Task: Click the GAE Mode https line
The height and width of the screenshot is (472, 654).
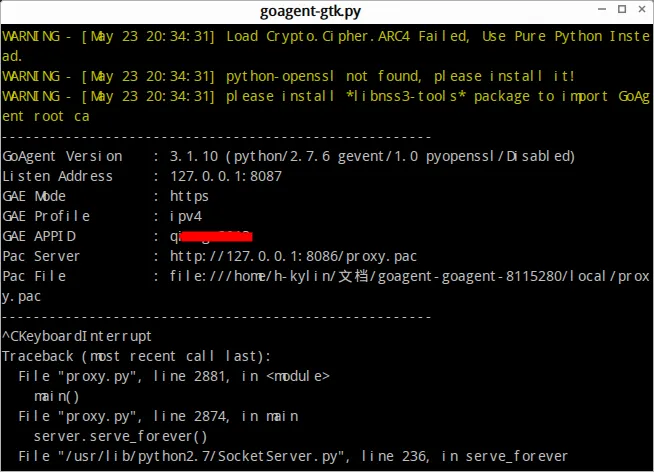Action: pyautogui.click(x=106, y=196)
